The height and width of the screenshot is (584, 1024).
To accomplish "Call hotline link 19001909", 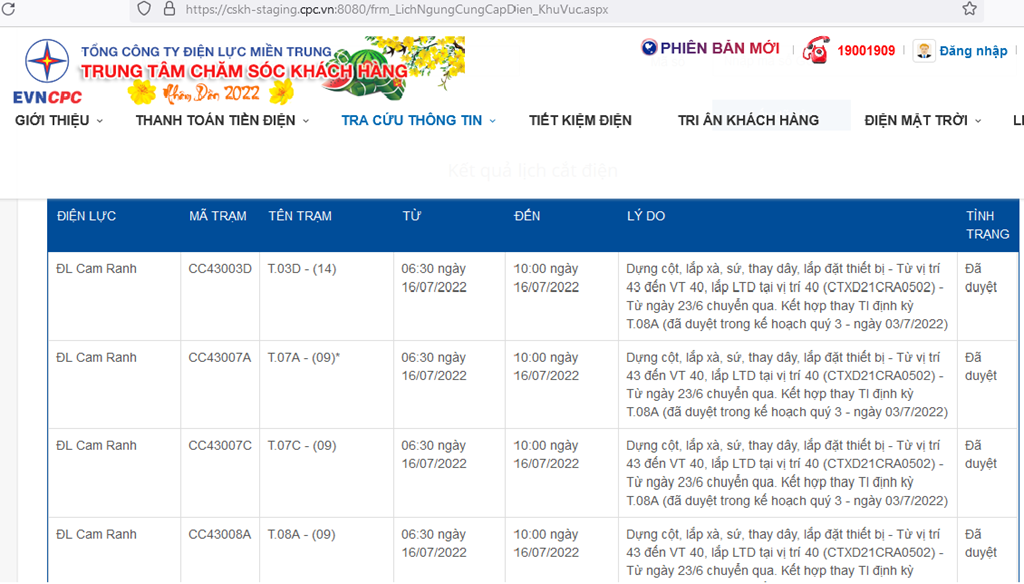I will 866,51.
